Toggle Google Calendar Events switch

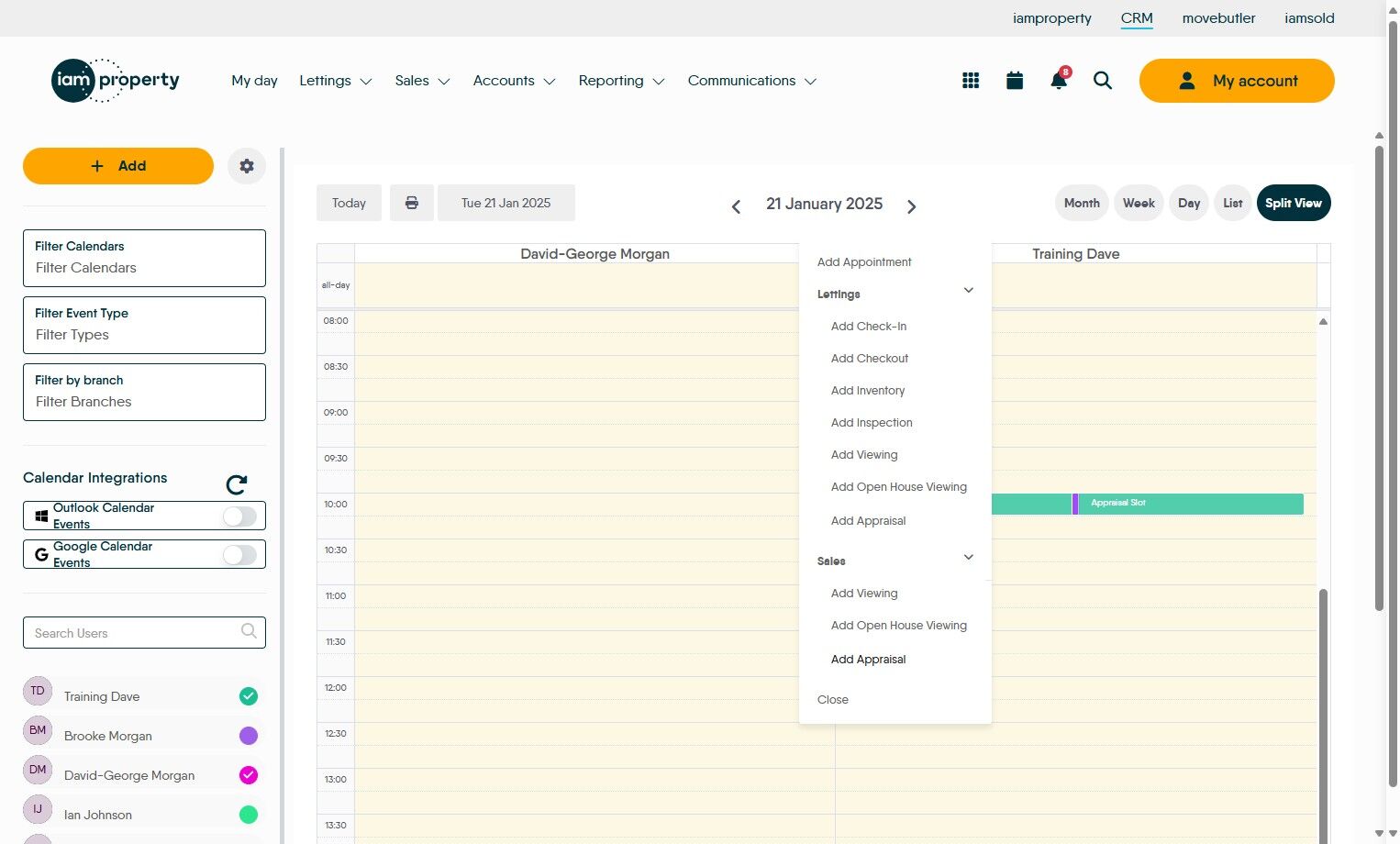click(x=239, y=555)
